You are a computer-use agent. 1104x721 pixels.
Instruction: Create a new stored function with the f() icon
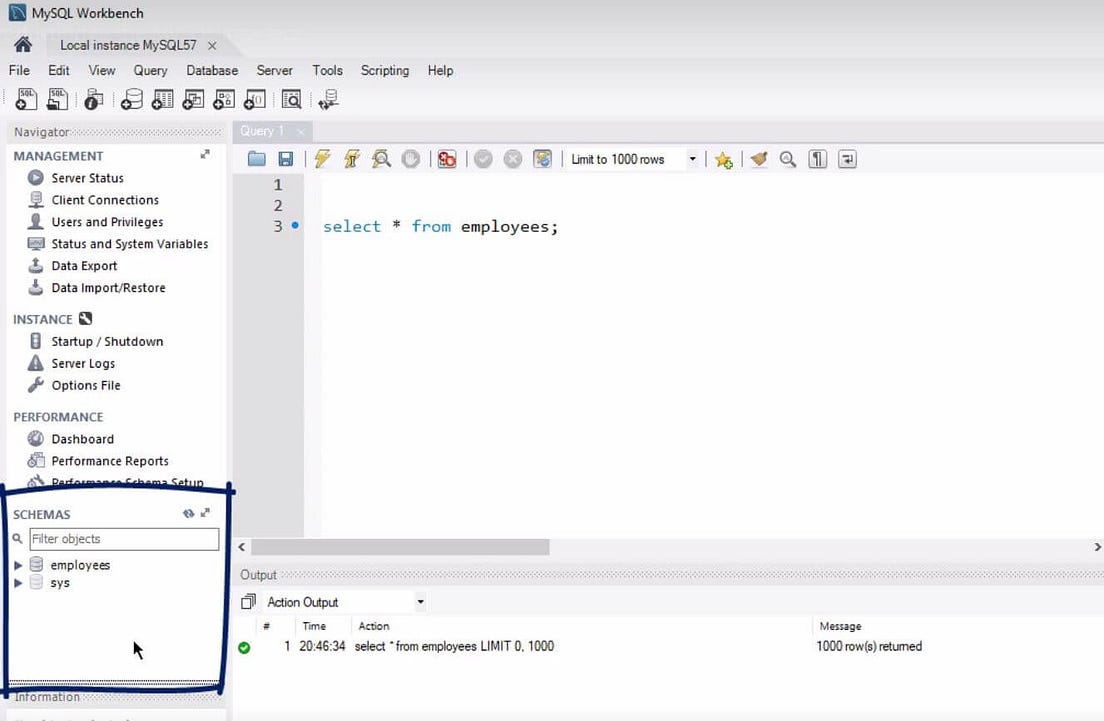253,99
